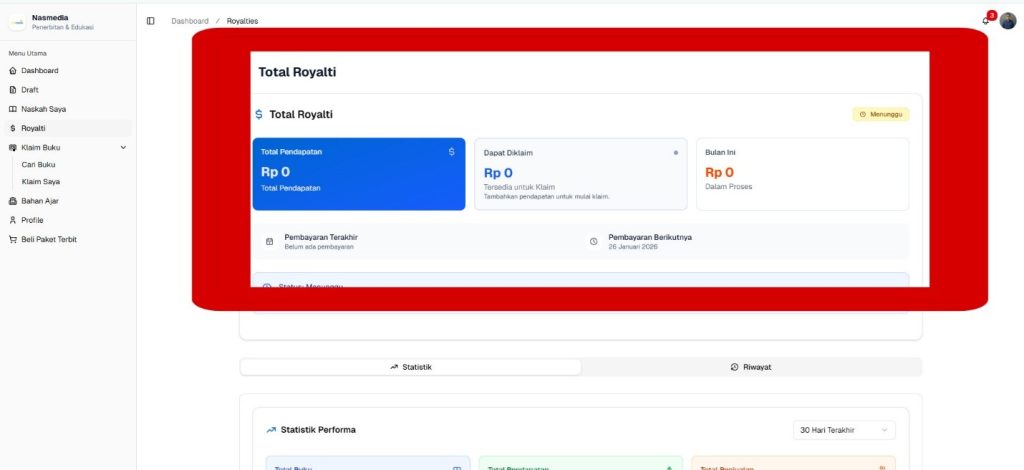Select the Statistik tab

(411, 367)
